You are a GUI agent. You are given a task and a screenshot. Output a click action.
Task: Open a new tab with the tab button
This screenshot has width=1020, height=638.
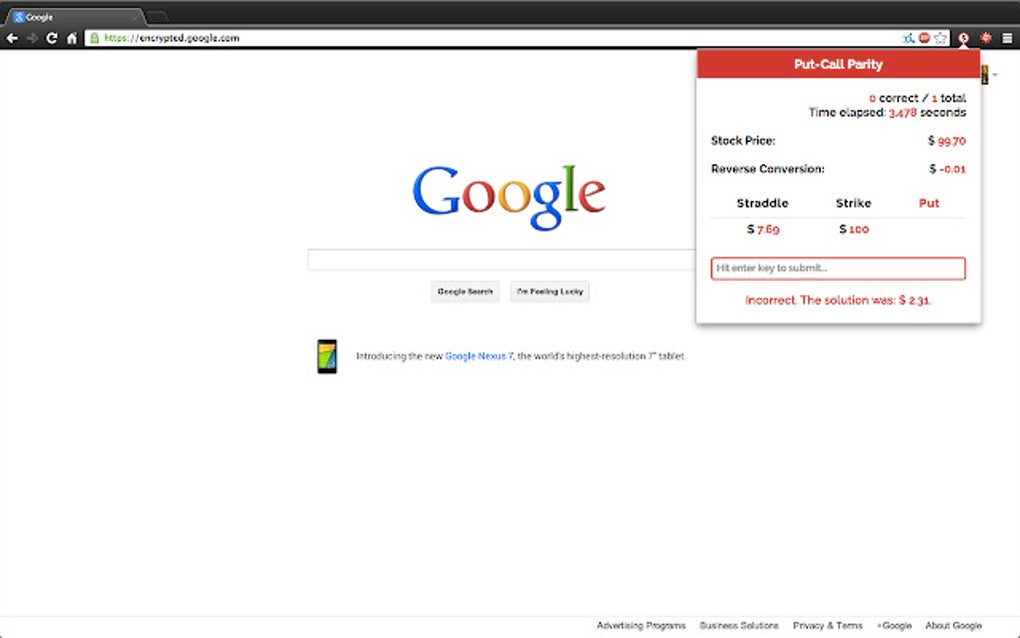[x=157, y=16]
